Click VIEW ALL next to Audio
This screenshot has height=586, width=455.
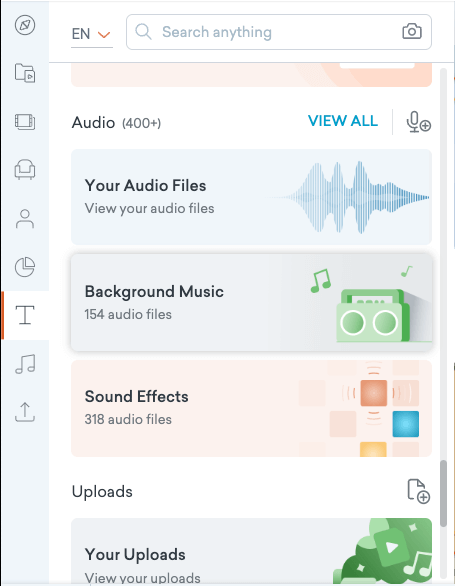343,121
